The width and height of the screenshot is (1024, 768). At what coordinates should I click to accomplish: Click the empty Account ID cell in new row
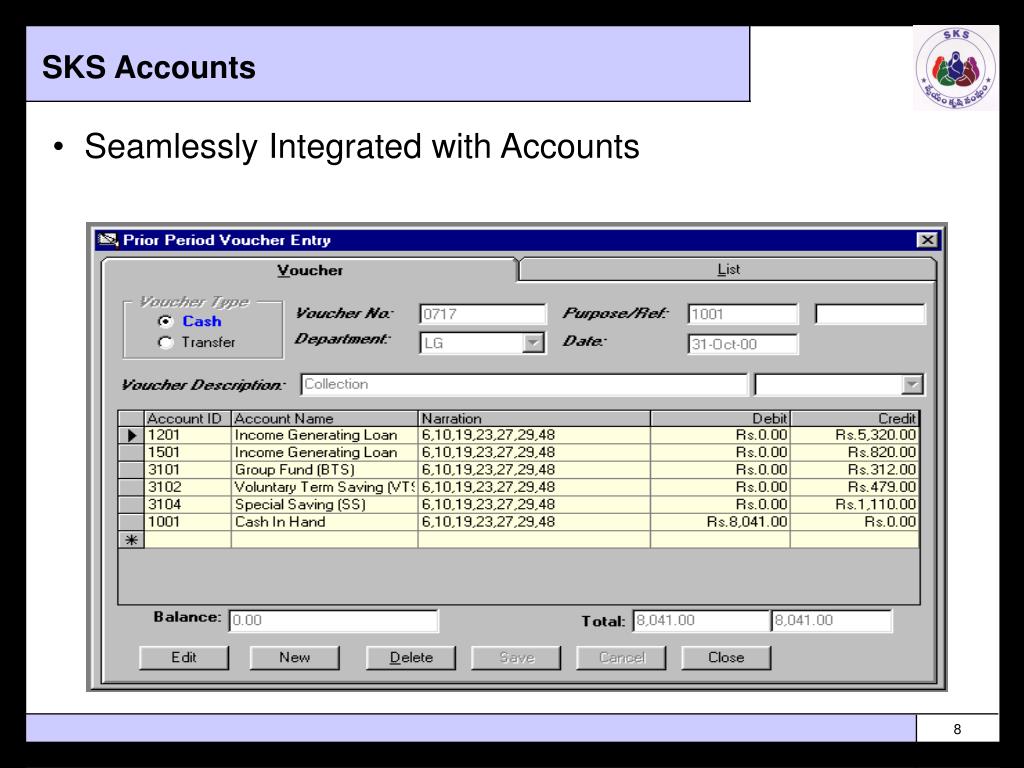pos(187,539)
